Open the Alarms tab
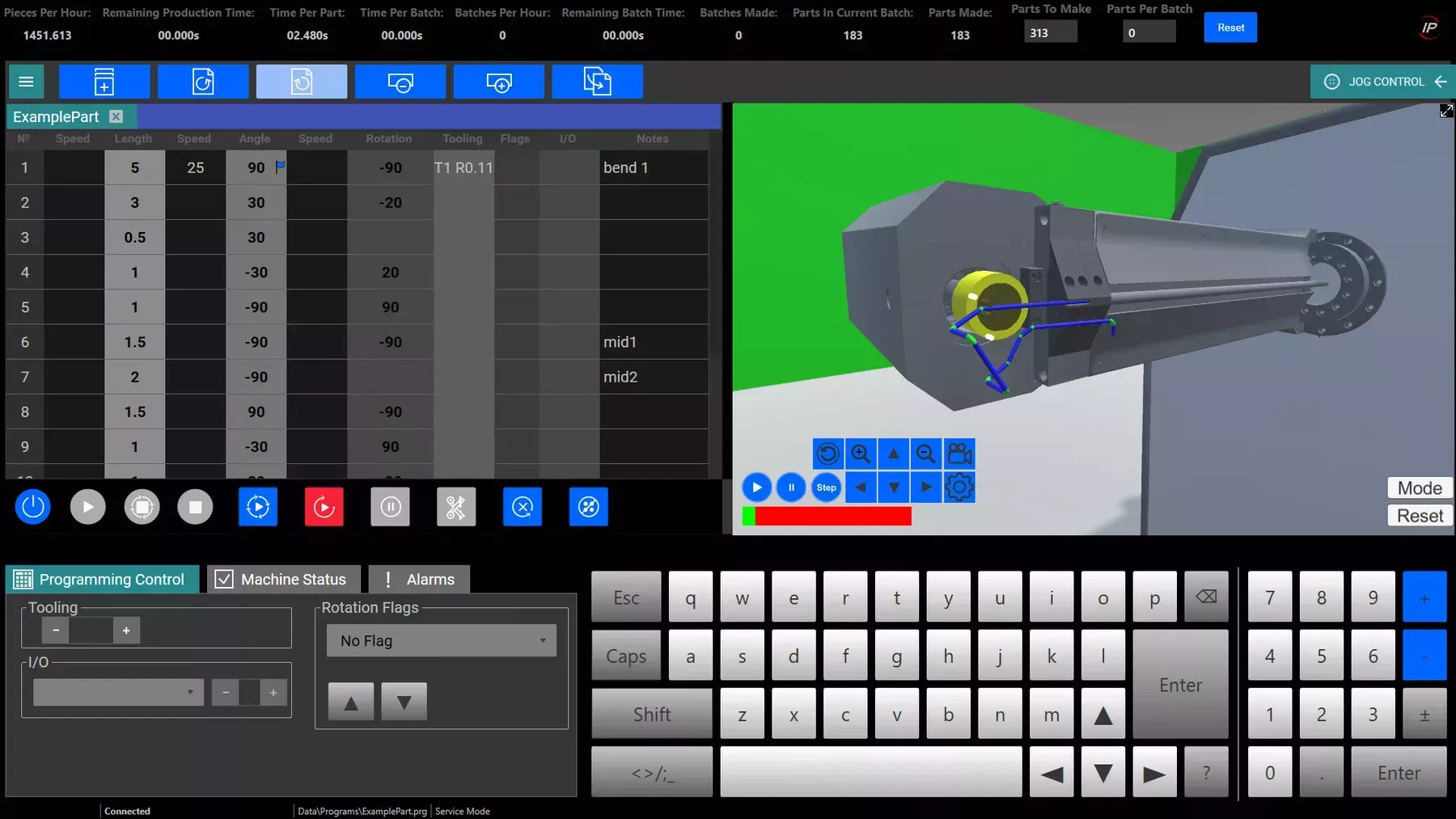Screen dimensions: 1456x819 click(419, 579)
